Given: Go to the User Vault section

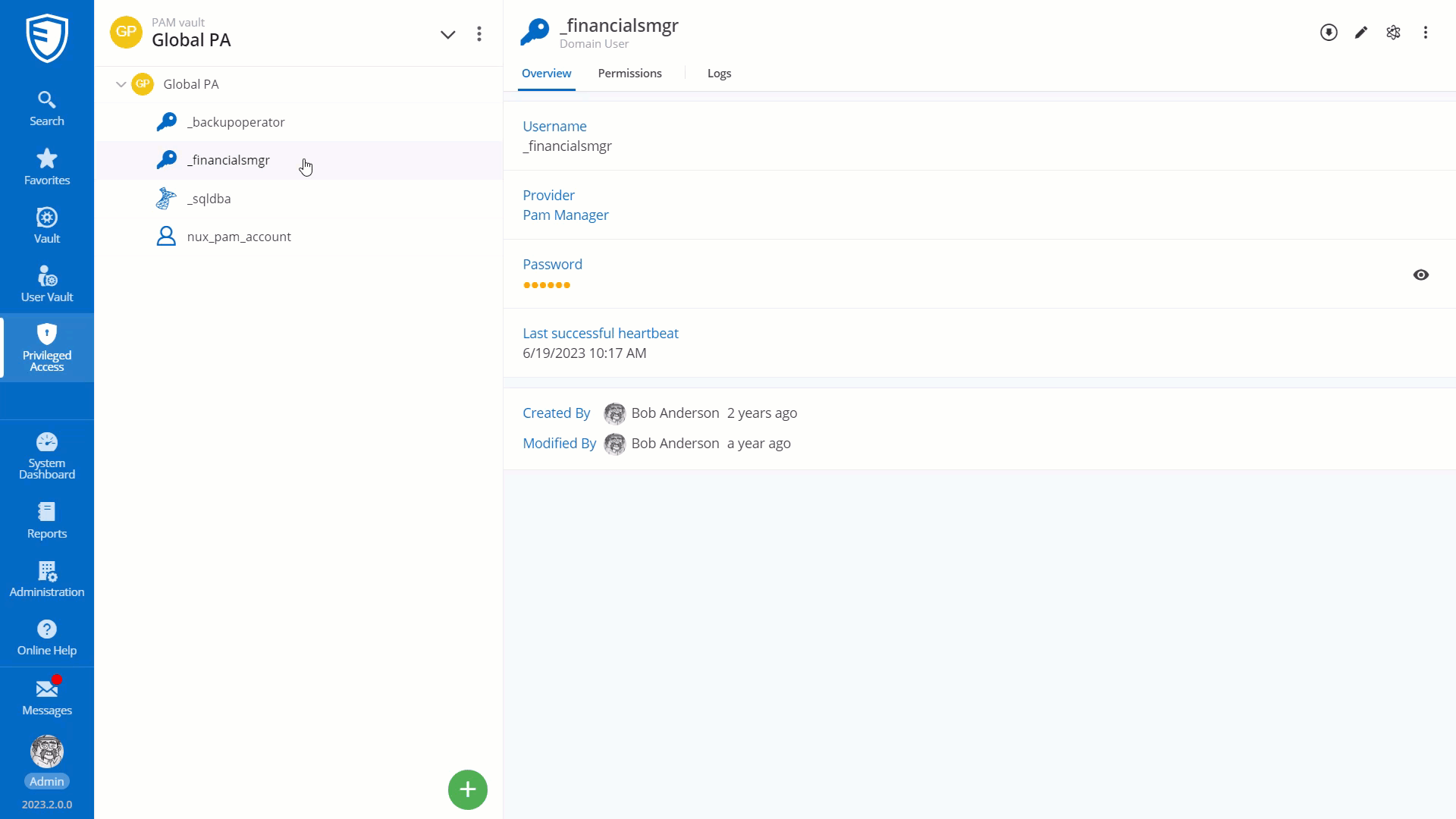Looking at the screenshot, I should 47,284.
